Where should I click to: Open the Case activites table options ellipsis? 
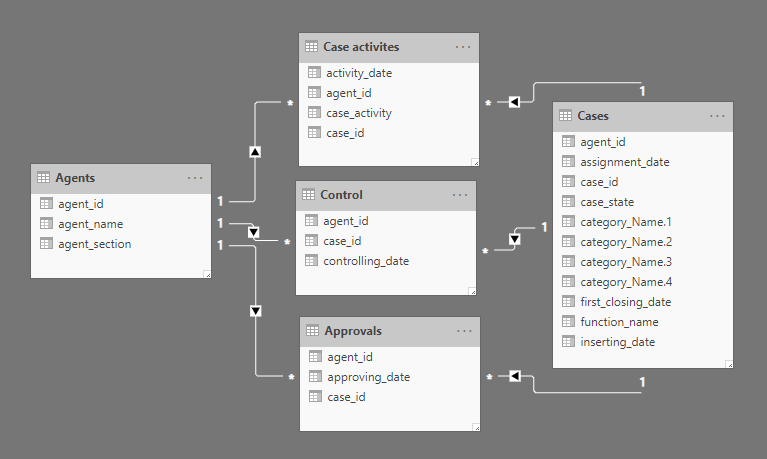pyautogui.click(x=463, y=47)
